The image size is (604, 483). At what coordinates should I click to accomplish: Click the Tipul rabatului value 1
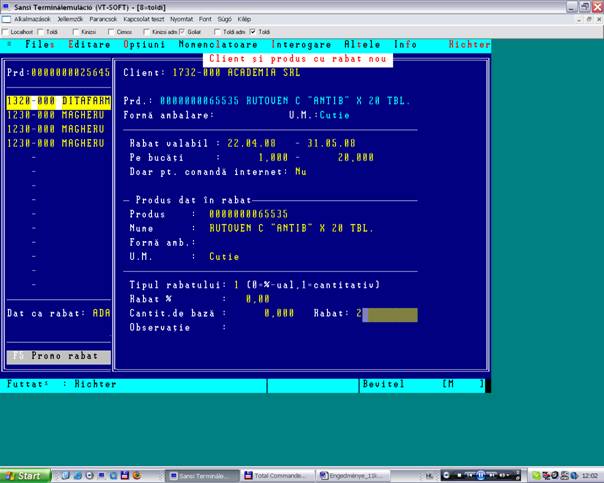coord(236,285)
